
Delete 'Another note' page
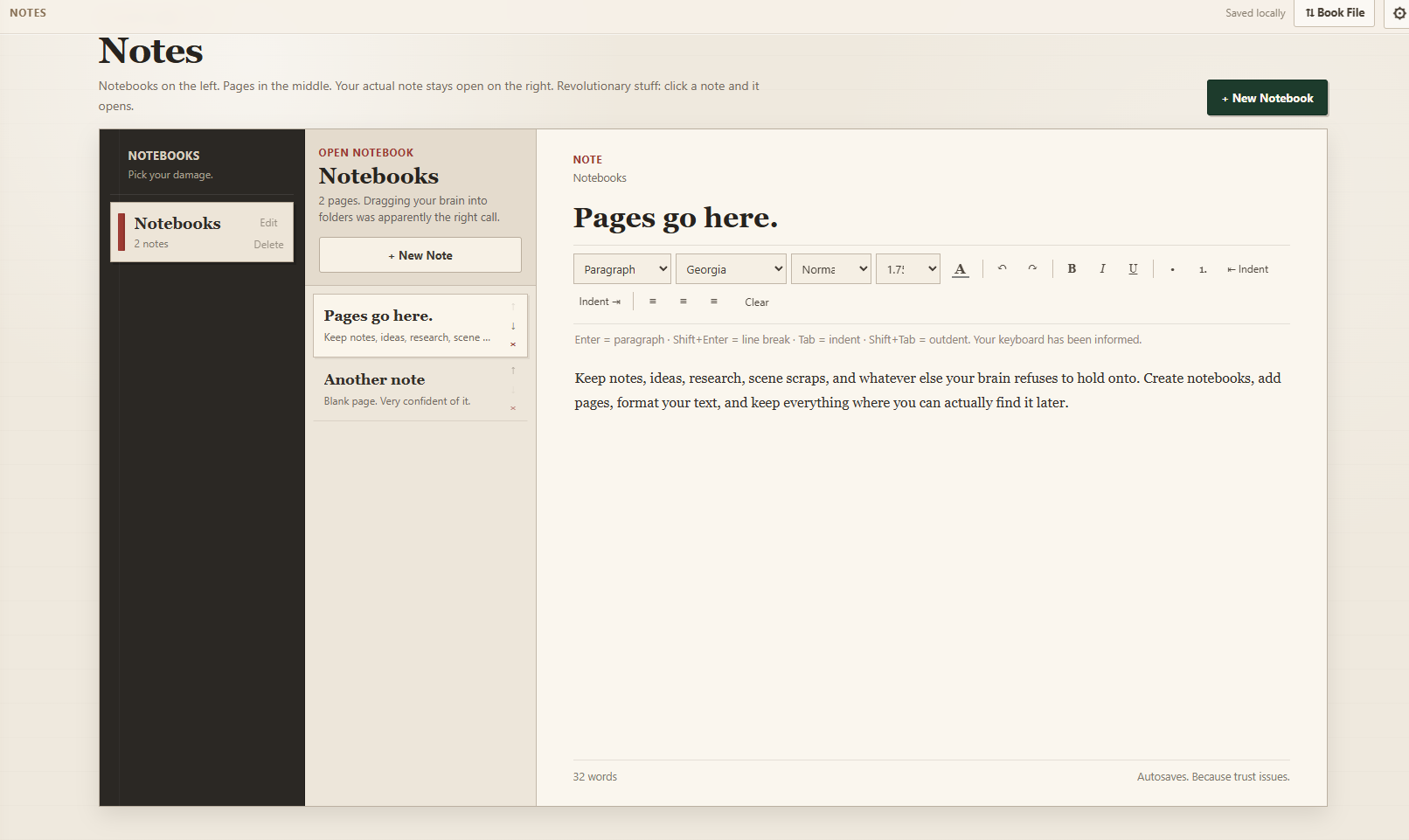click(513, 408)
